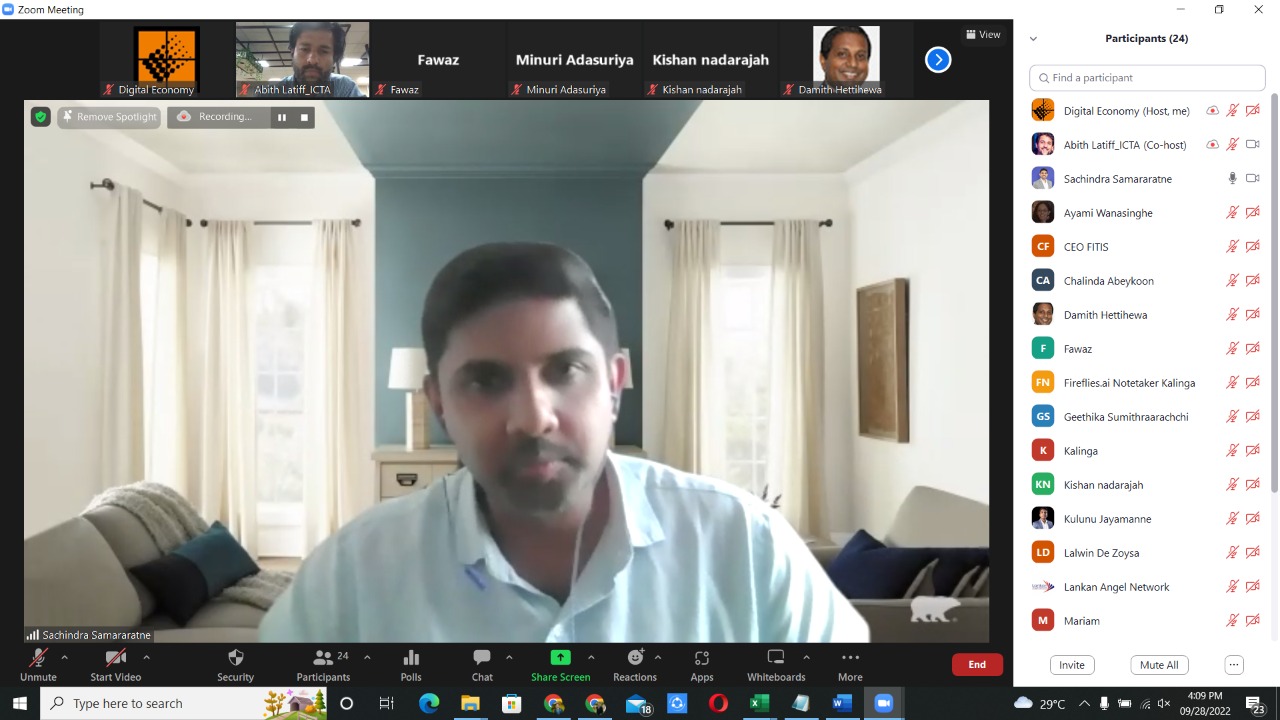
Task: Stop the meeting recording
Action: click(305, 117)
